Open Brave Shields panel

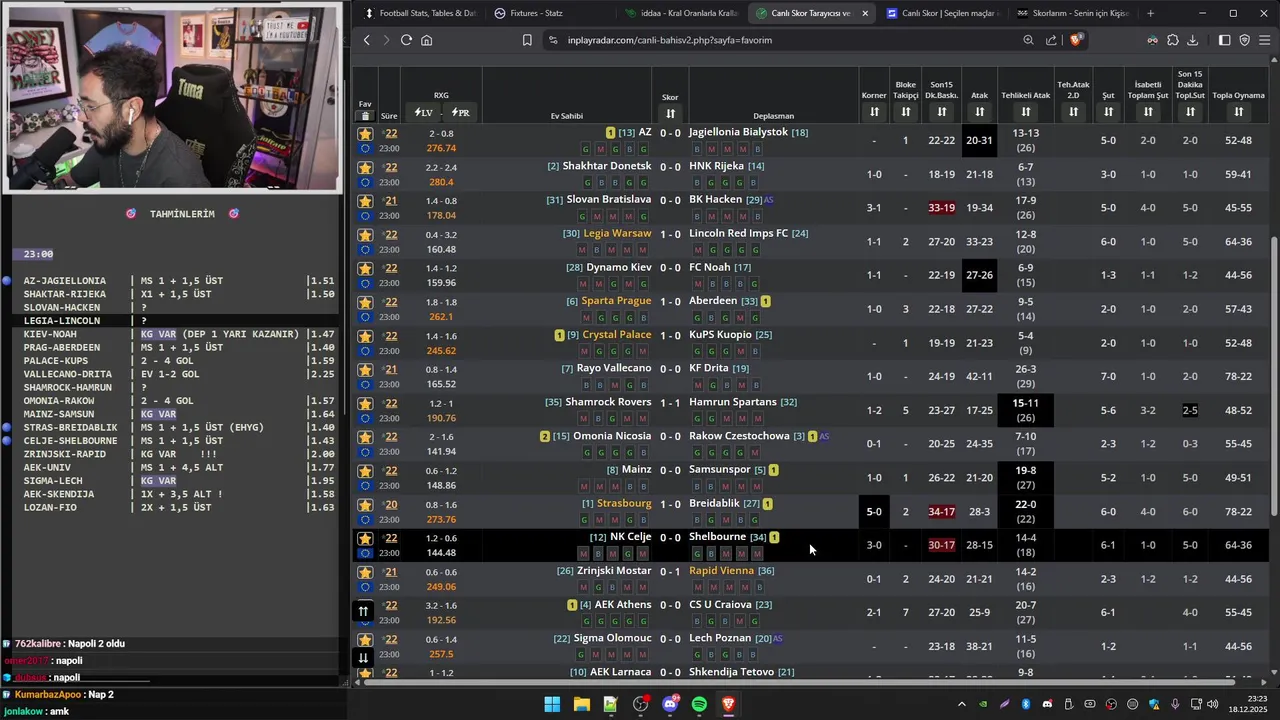pyautogui.click(x=1076, y=40)
